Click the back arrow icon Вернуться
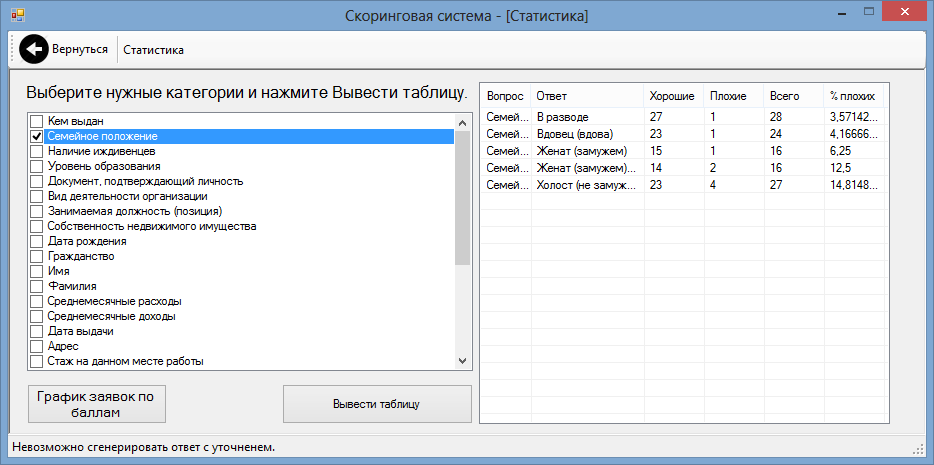This screenshot has width=934, height=465. (33, 49)
